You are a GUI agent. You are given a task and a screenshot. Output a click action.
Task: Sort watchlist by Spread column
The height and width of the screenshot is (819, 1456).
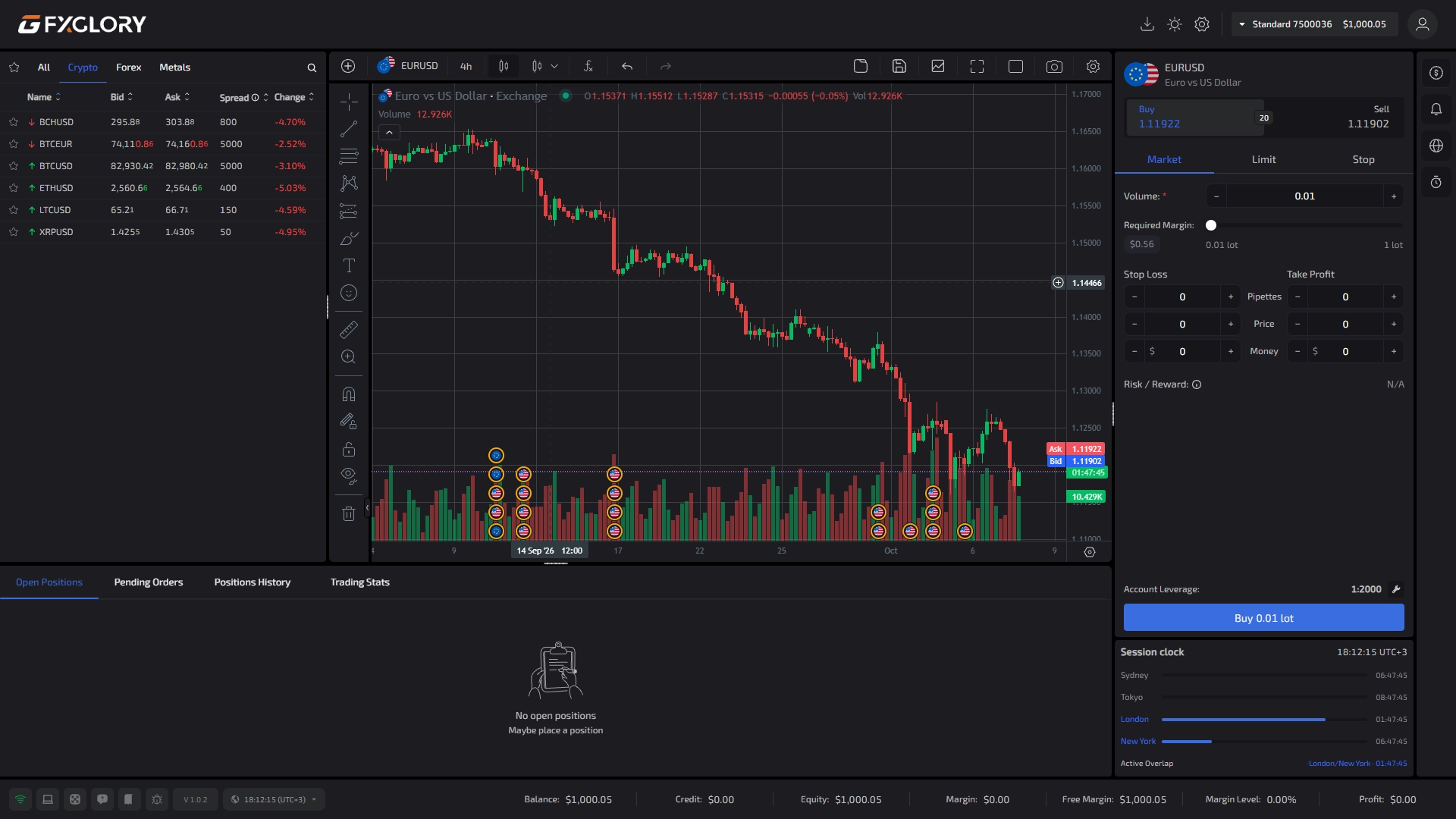(x=243, y=97)
